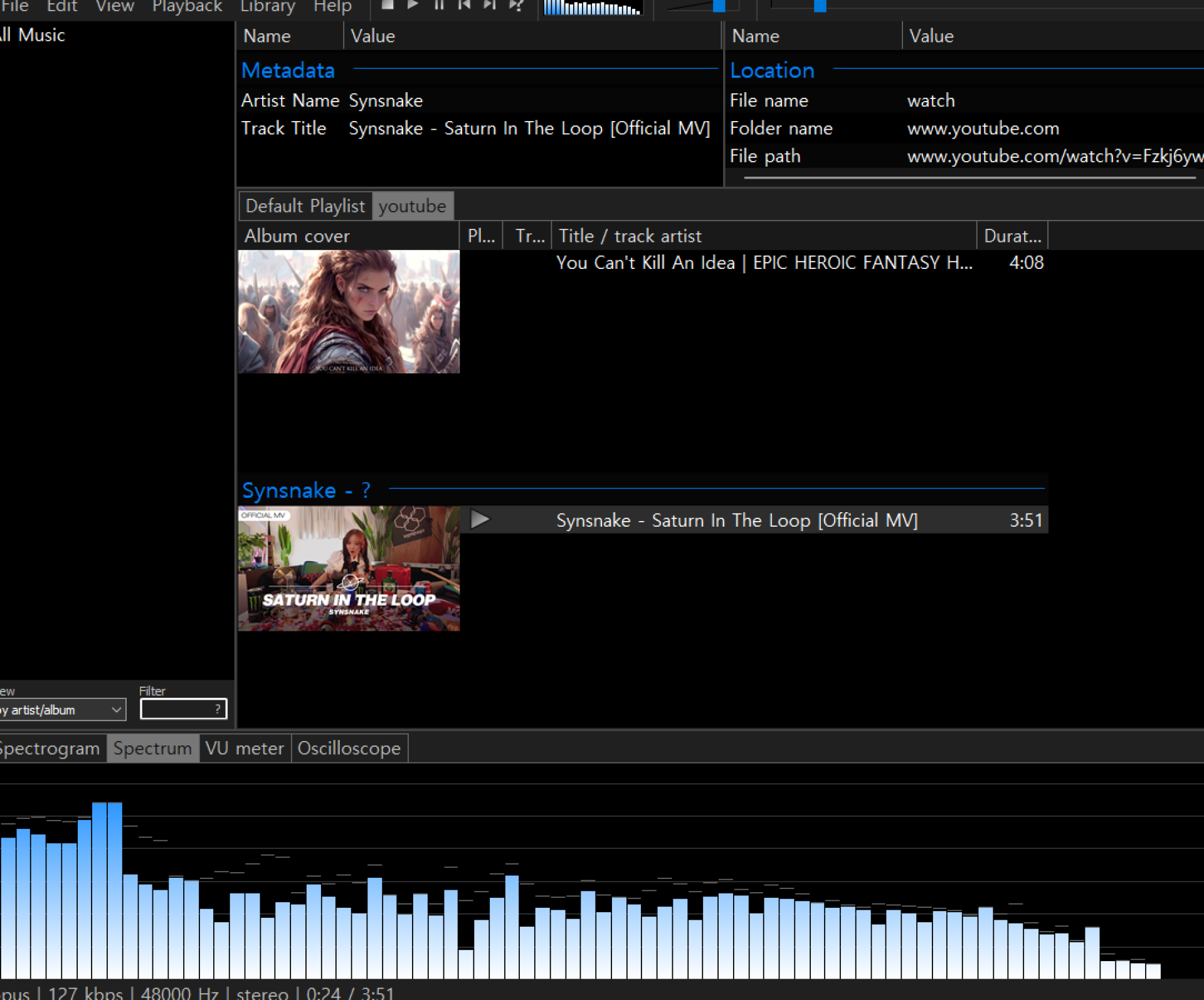This screenshot has width=1204, height=1000.
Task: Pause the current track
Action: tap(439, 5)
